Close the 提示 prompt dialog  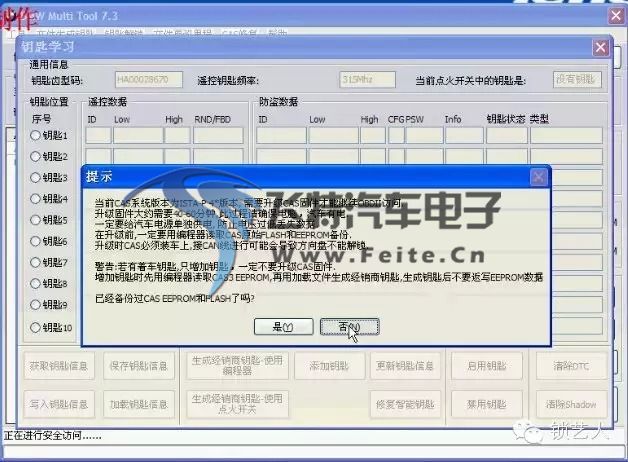[538, 177]
